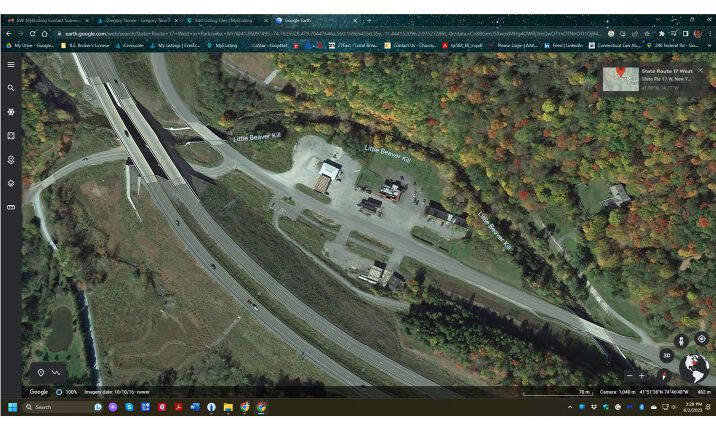This screenshot has height=444, width=716.
Task: Open the Projects pin icon in the sidebar
Action: click(11, 159)
